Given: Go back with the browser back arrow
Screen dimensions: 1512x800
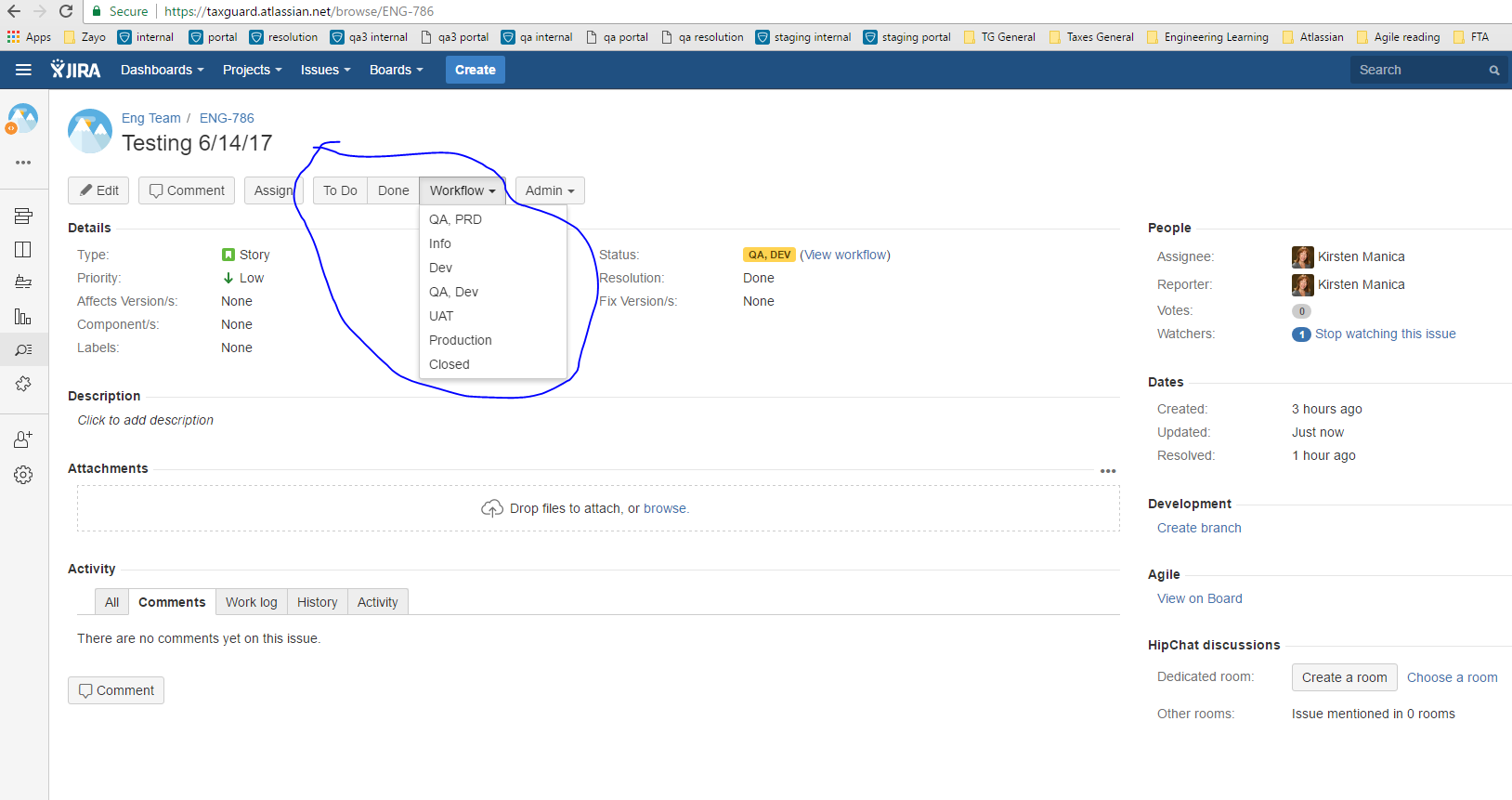Looking at the screenshot, I should (14, 11).
